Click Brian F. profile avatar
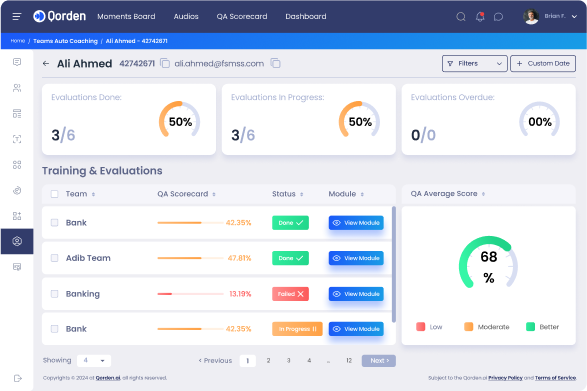The width and height of the screenshot is (587, 391). coord(530,16)
